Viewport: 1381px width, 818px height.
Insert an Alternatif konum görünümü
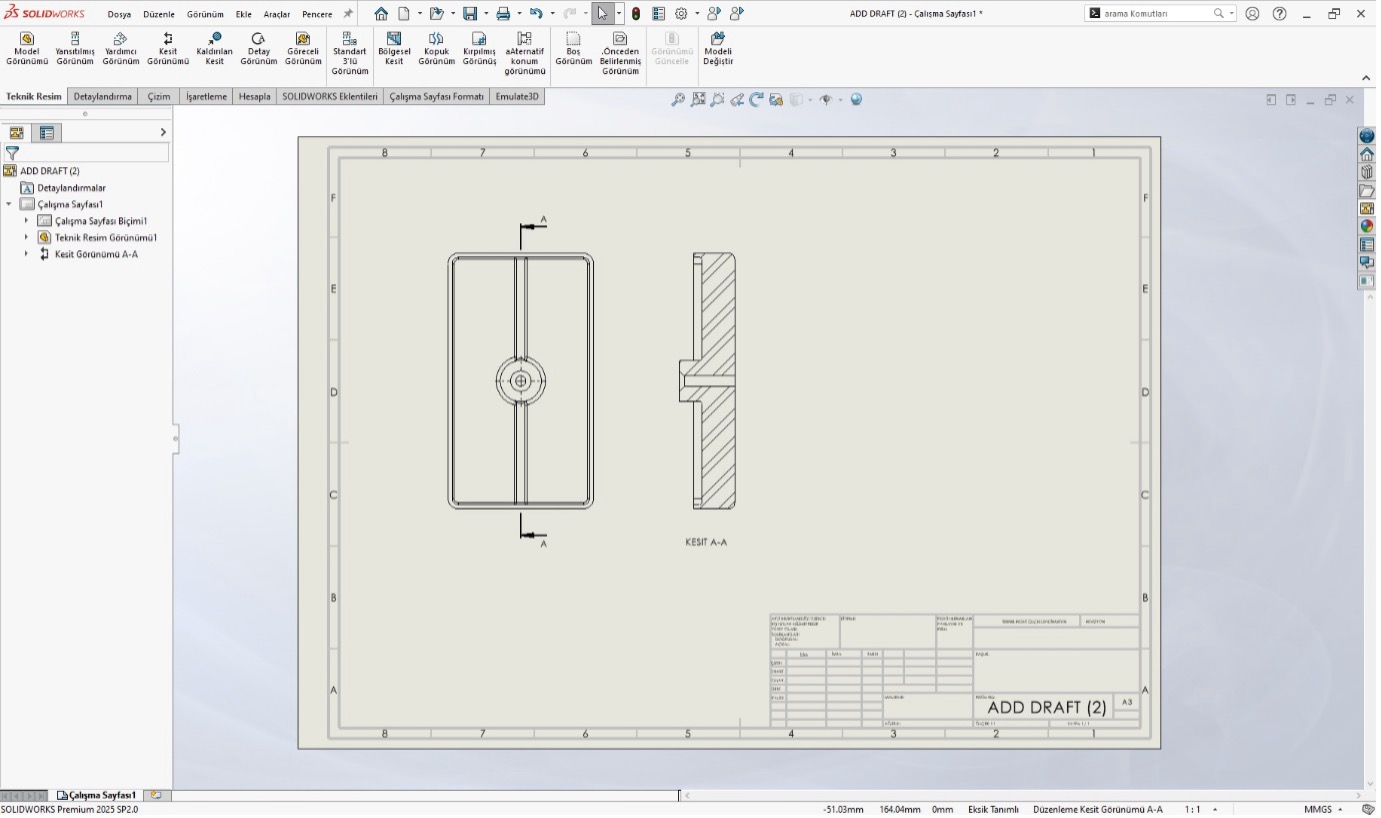click(525, 53)
